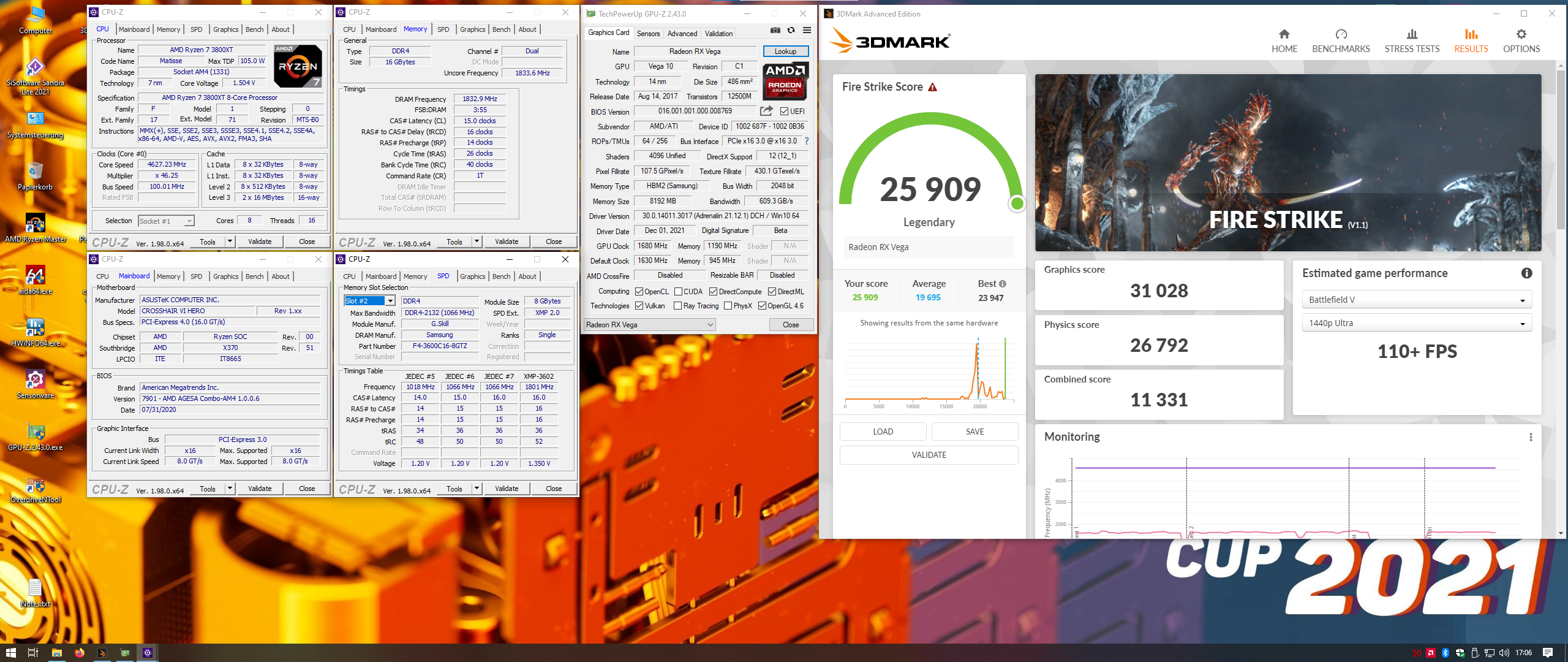Viewport: 1568px width, 662px height.
Task: Toggle the DirectML checkbox in GPU-Z
Action: point(772,291)
